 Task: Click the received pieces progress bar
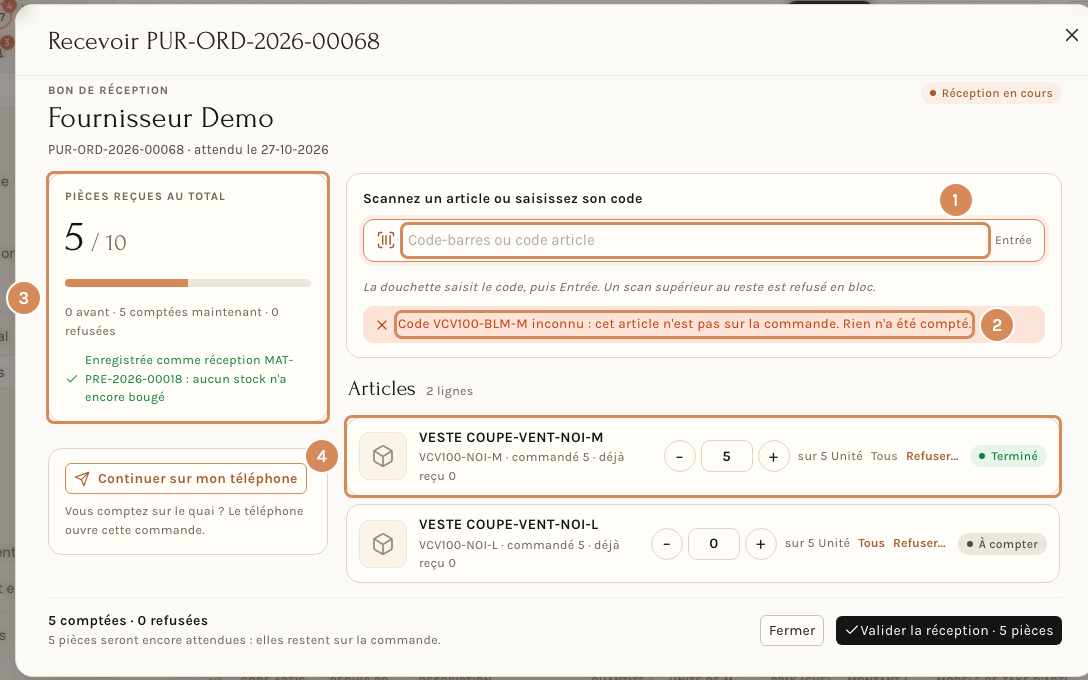click(188, 282)
